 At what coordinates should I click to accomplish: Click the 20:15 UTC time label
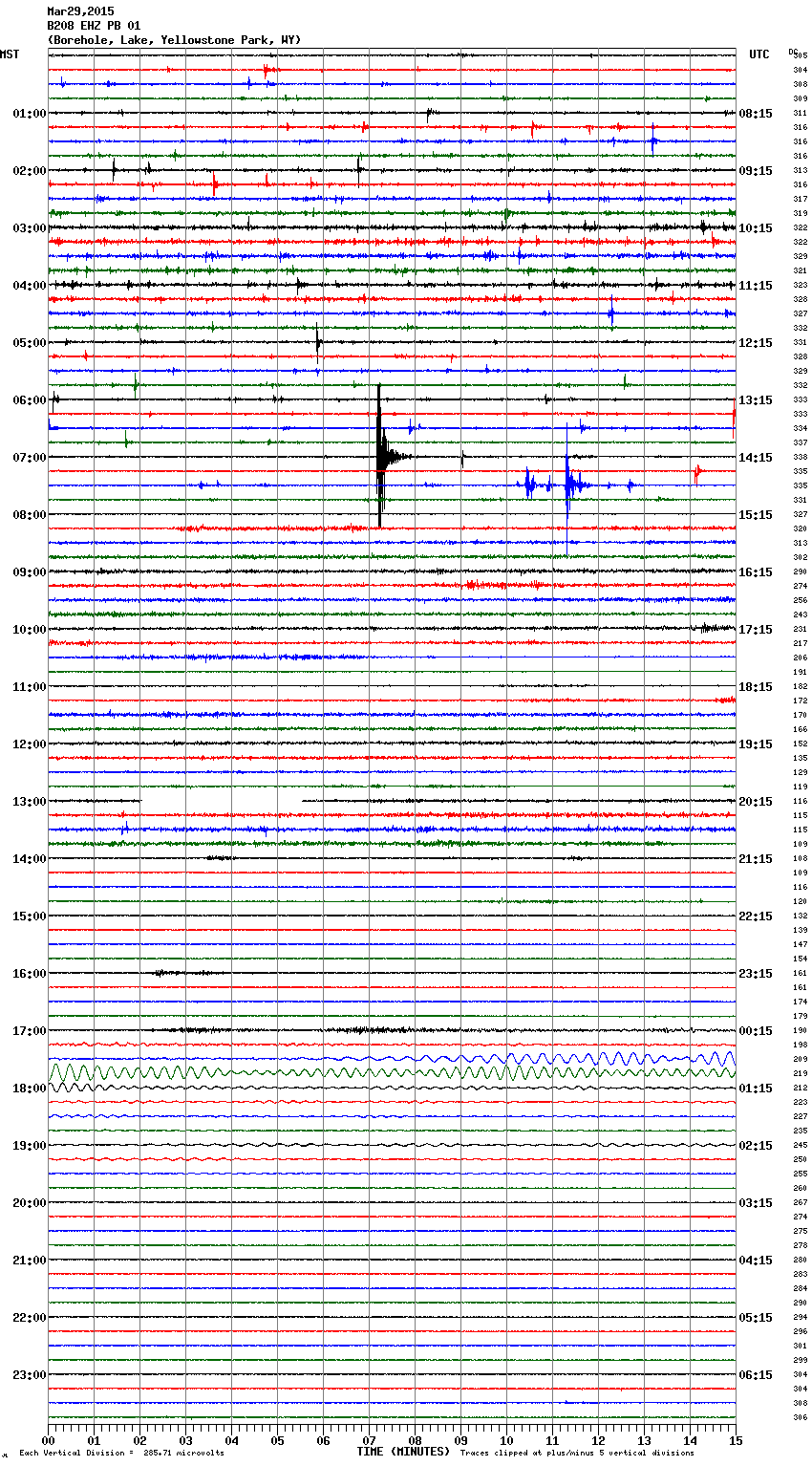pos(756,802)
